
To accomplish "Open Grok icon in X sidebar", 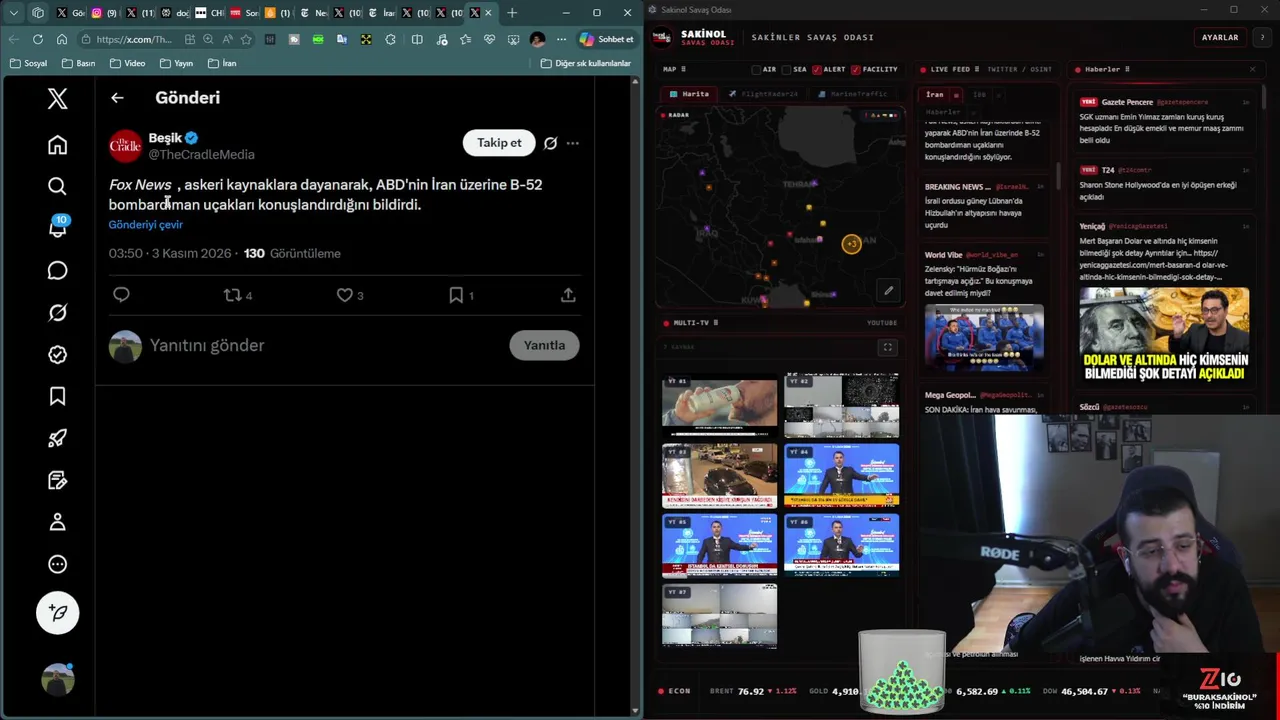I will point(57,313).
